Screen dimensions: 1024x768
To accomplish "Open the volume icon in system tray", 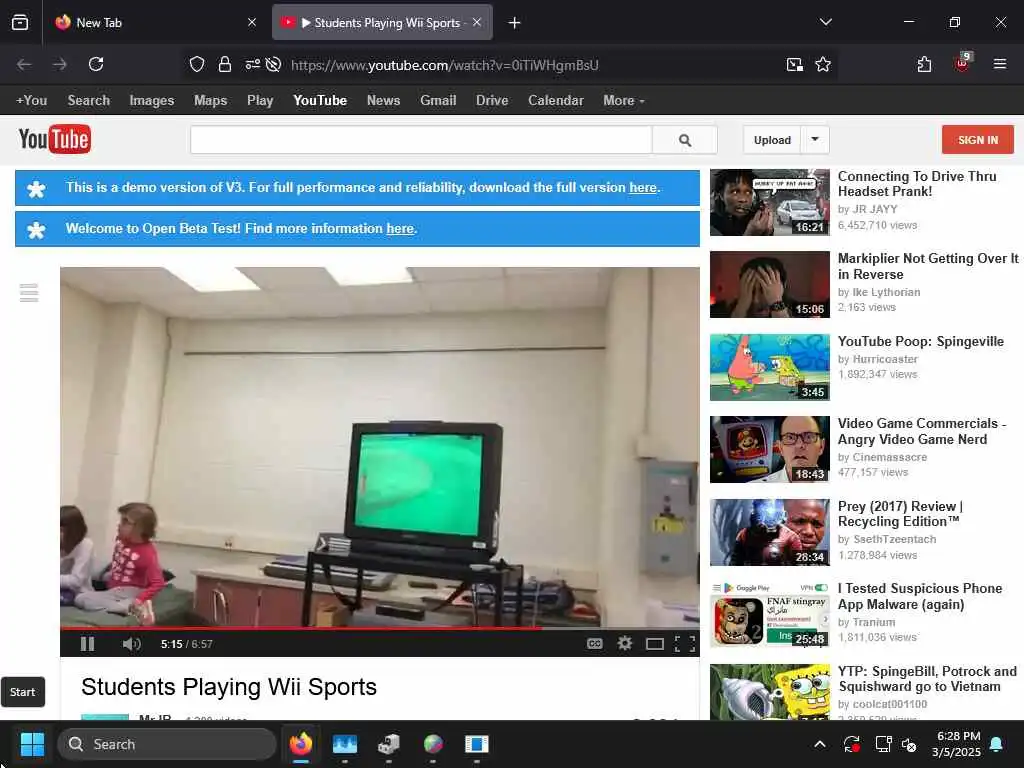I will click(x=909, y=744).
